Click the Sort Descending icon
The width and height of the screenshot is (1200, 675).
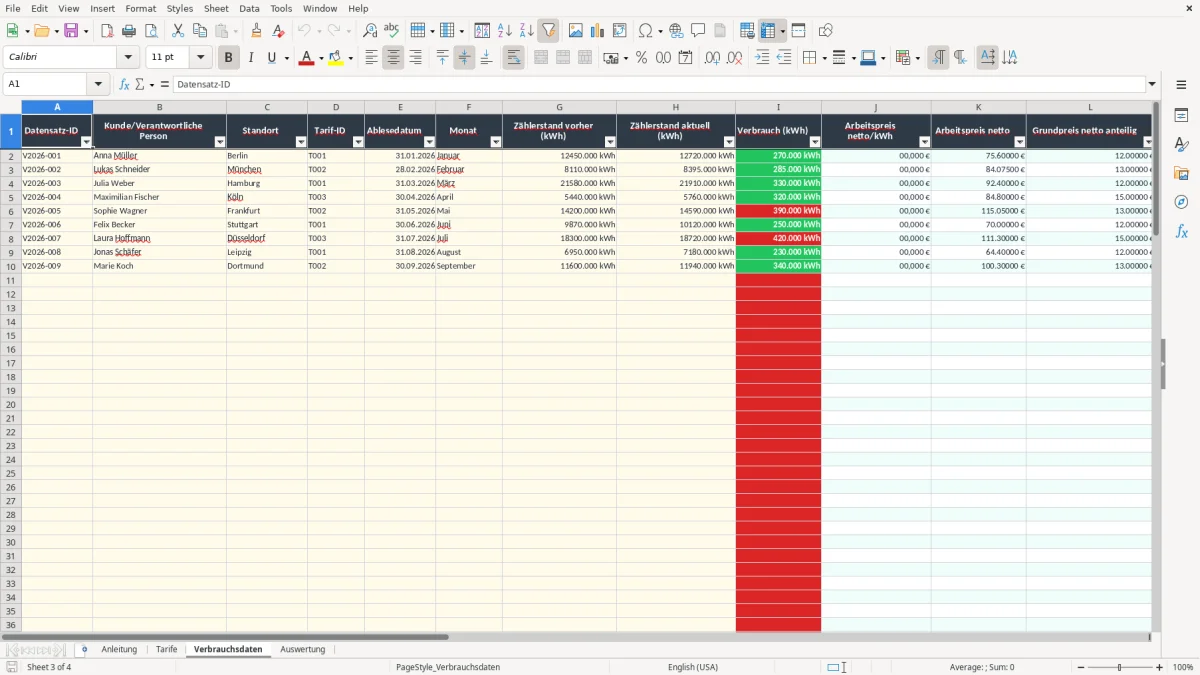click(526, 31)
